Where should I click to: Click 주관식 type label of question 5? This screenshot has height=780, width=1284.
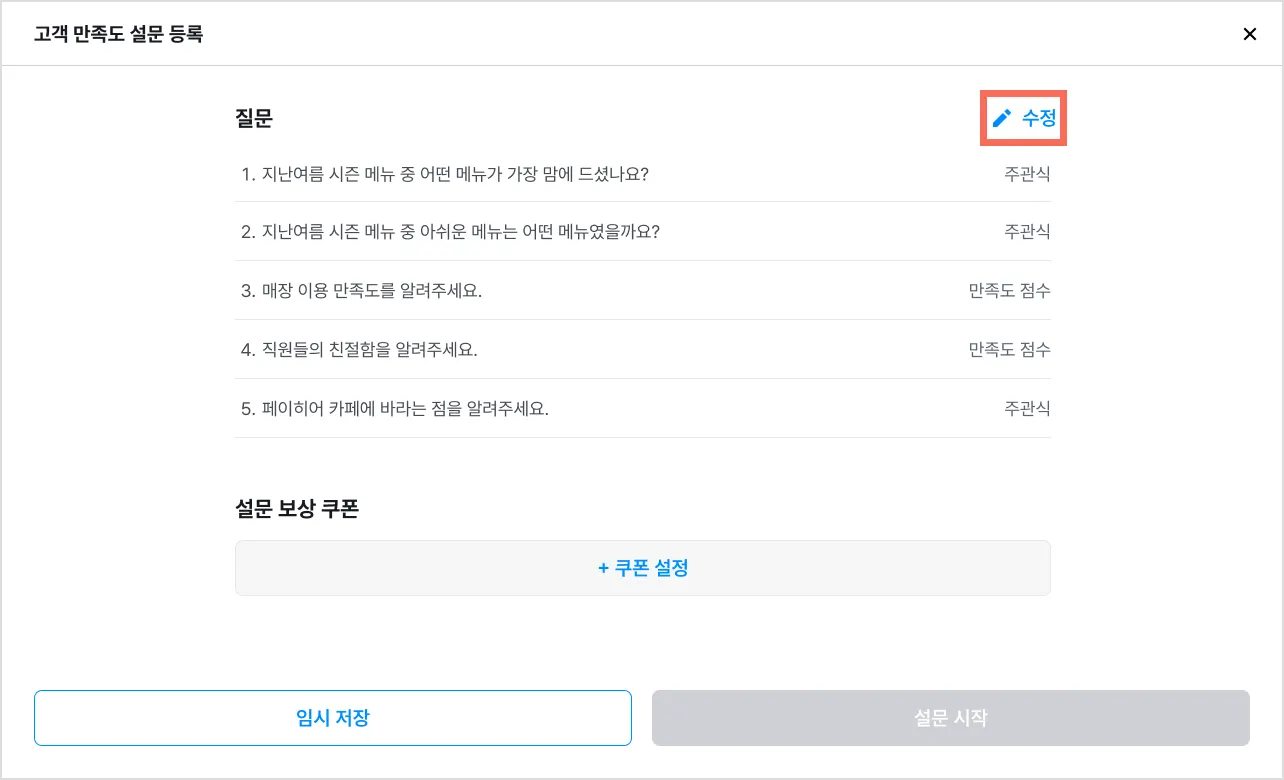[1027, 409]
